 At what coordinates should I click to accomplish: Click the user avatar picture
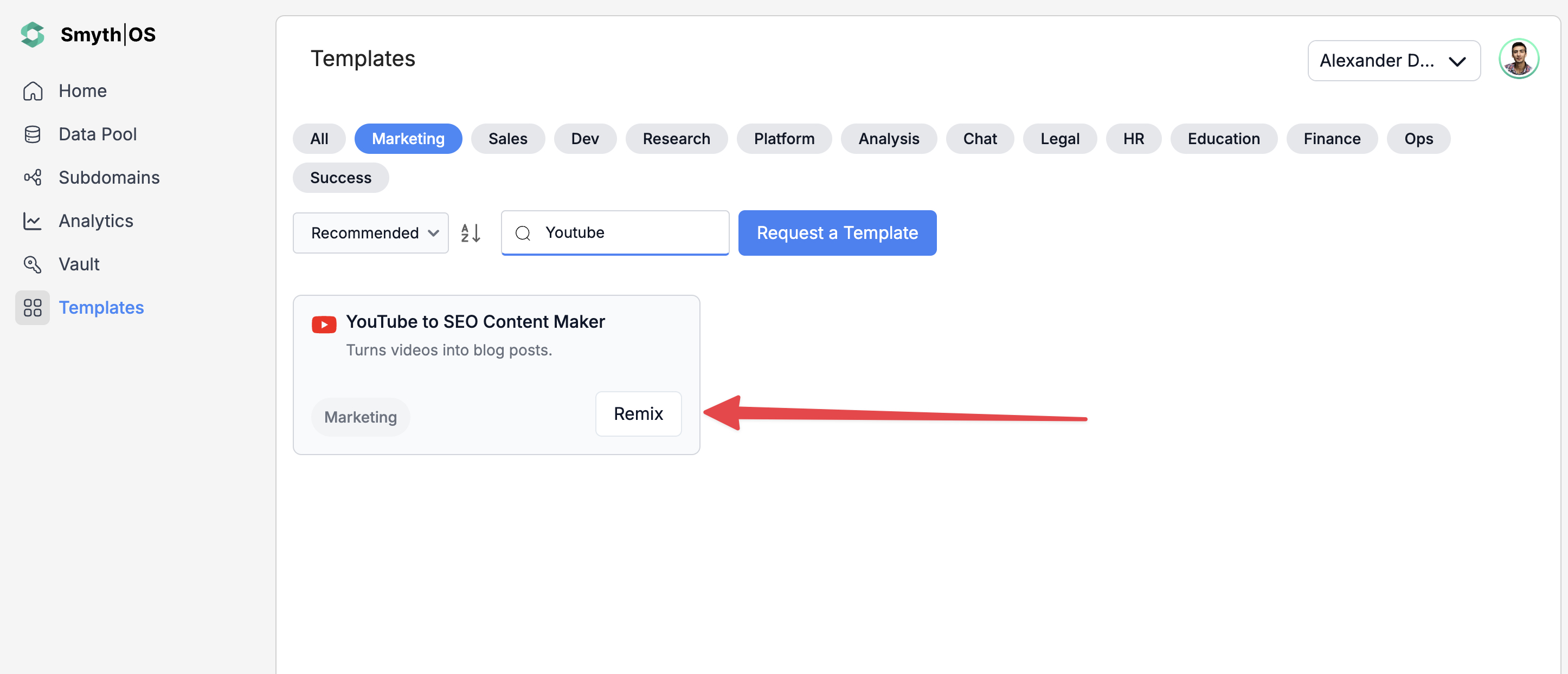[x=1518, y=60]
